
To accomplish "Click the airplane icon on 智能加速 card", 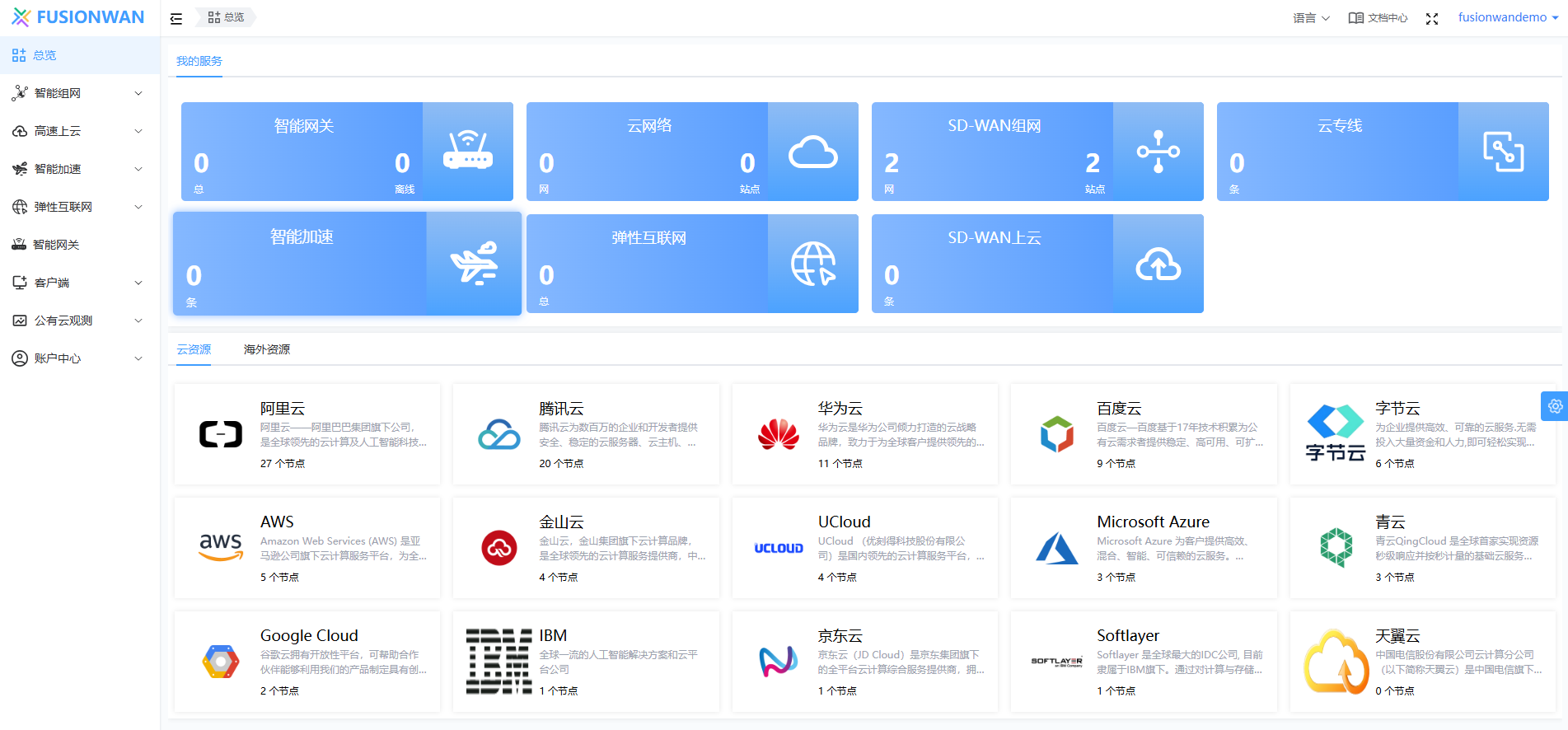I will pyautogui.click(x=474, y=263).
